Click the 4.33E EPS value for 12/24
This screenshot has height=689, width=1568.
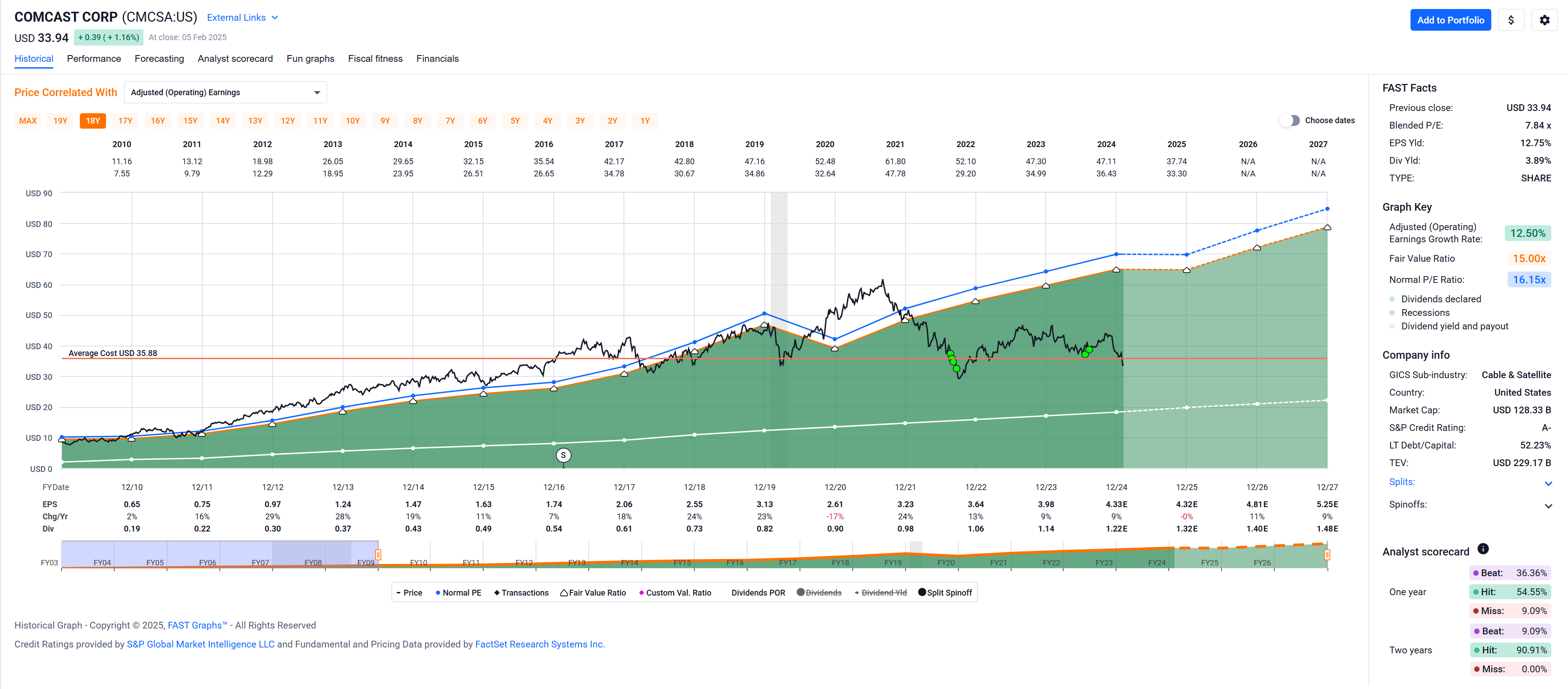tap(1116, 504)
